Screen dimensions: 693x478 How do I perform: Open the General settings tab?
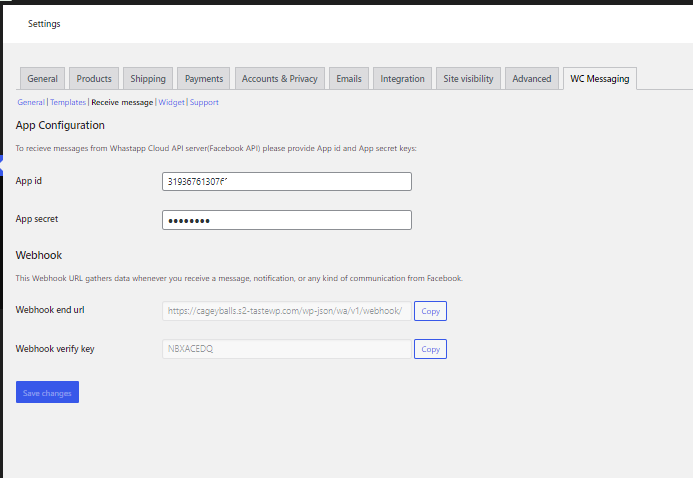click(x=42, y=79)
